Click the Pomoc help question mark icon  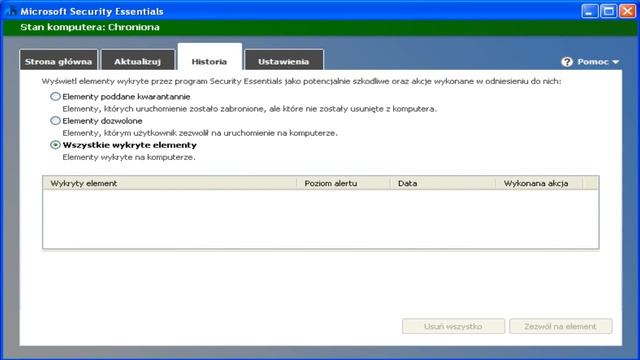coord(567,62)
